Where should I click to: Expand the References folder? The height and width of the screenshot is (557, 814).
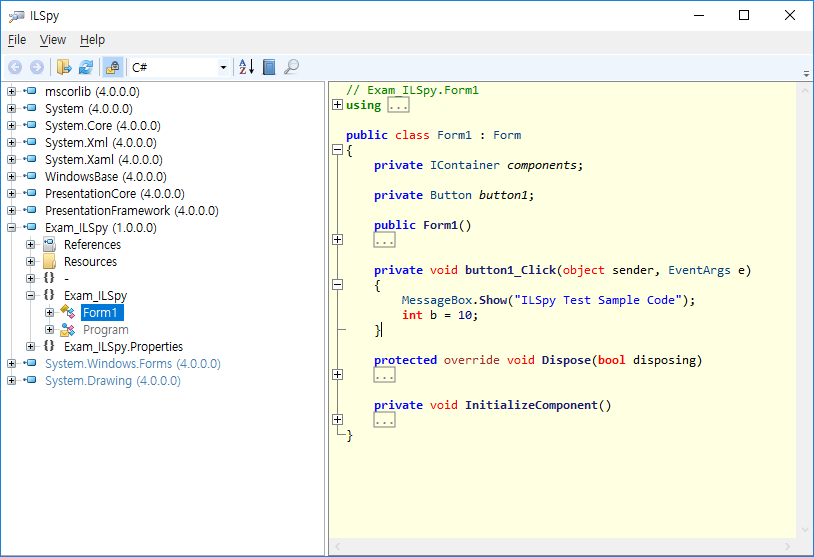tap(31, 244)
